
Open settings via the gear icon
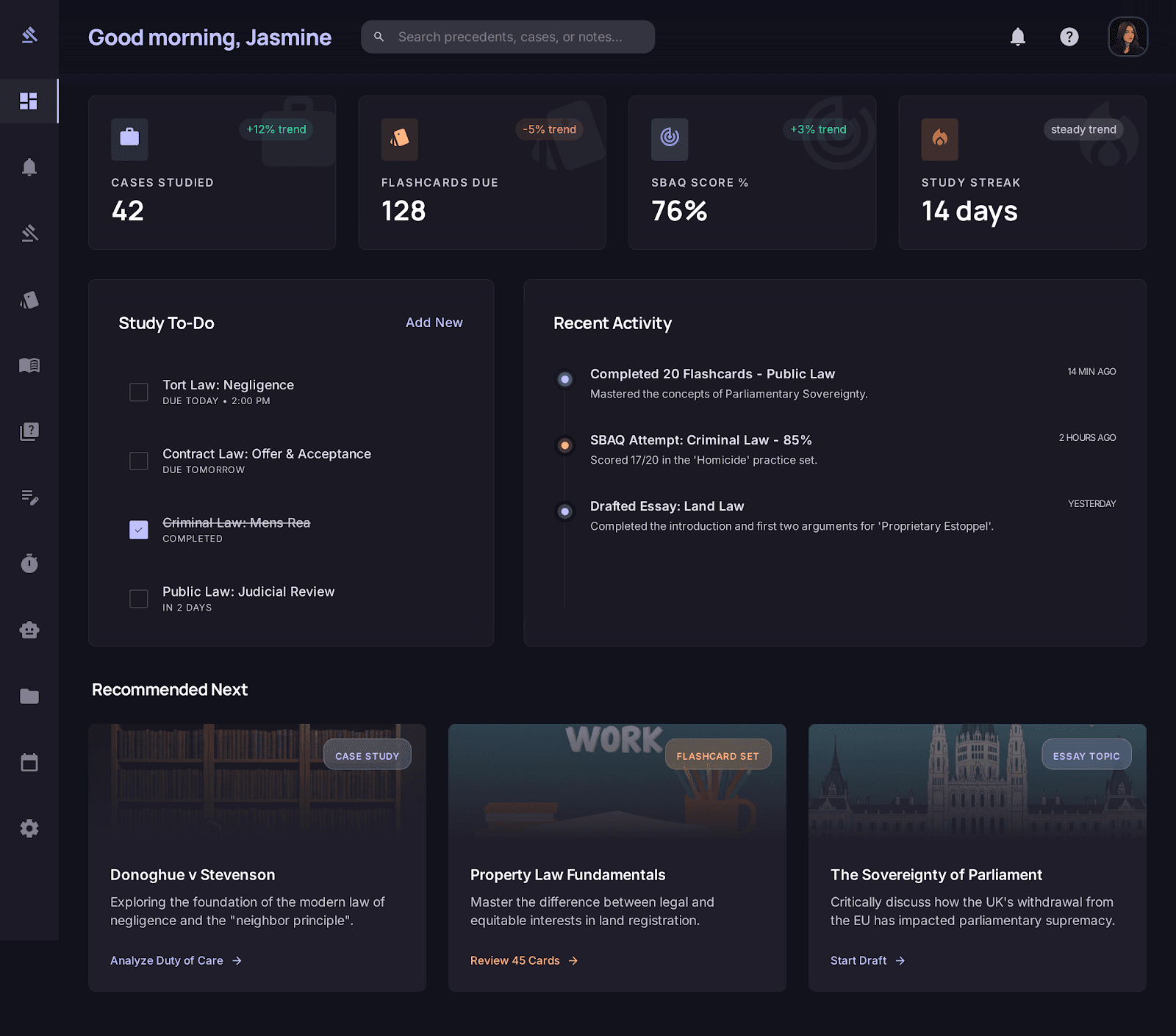29,828
